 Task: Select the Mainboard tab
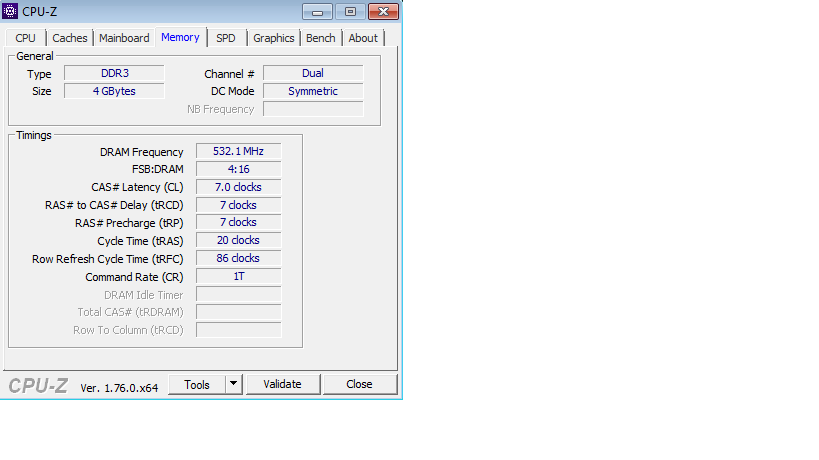tap(124, 38)
